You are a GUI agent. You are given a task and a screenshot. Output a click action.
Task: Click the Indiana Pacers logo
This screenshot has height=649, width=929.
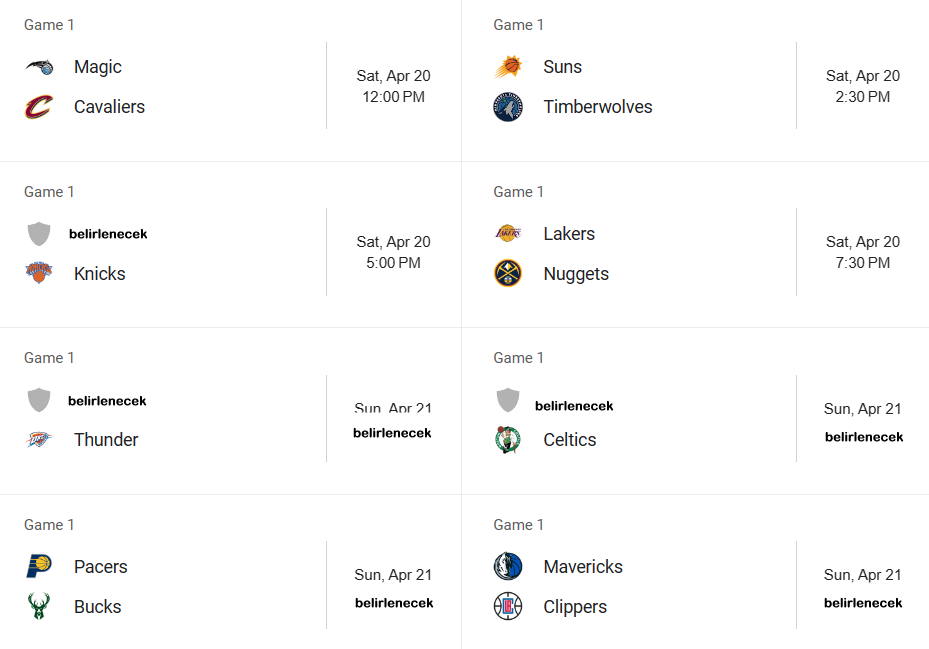tap(39, 566)
